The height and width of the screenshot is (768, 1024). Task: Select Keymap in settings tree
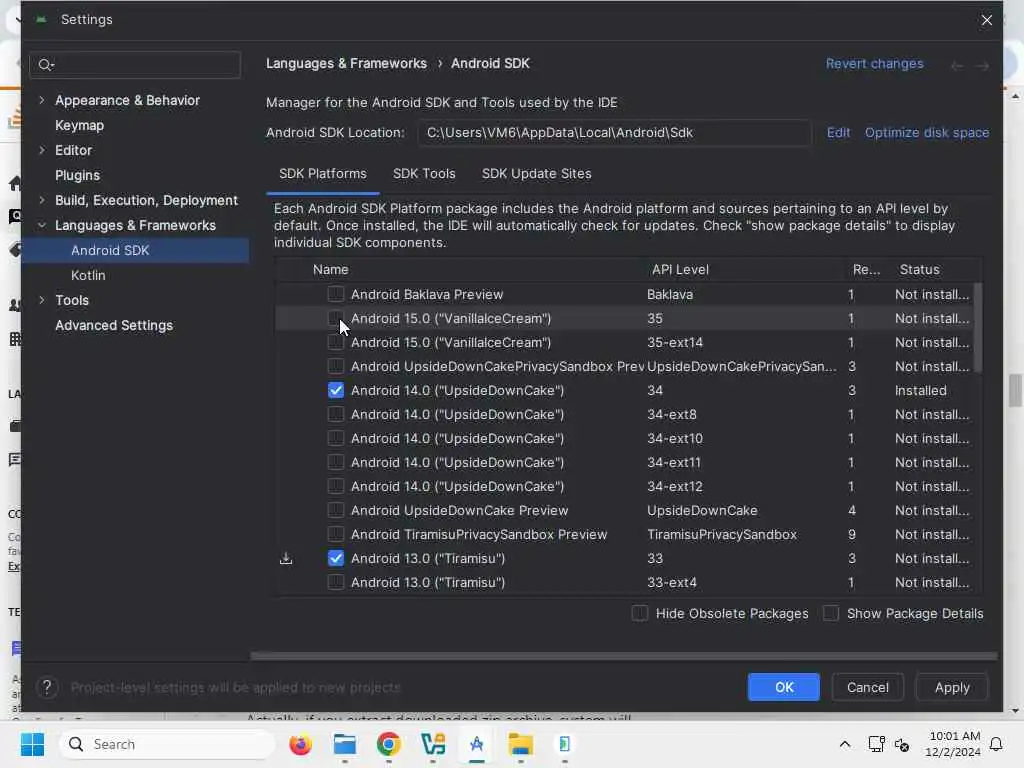click(x=80, y=125)
